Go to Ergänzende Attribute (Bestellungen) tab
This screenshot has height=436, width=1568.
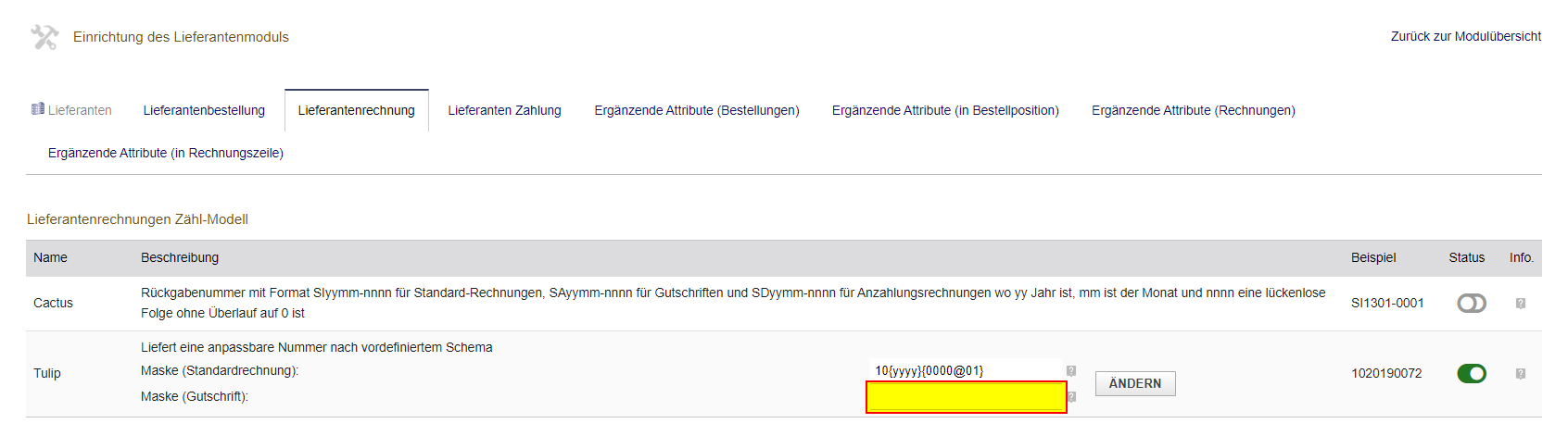pyautogui.click(x=697, y=110)
